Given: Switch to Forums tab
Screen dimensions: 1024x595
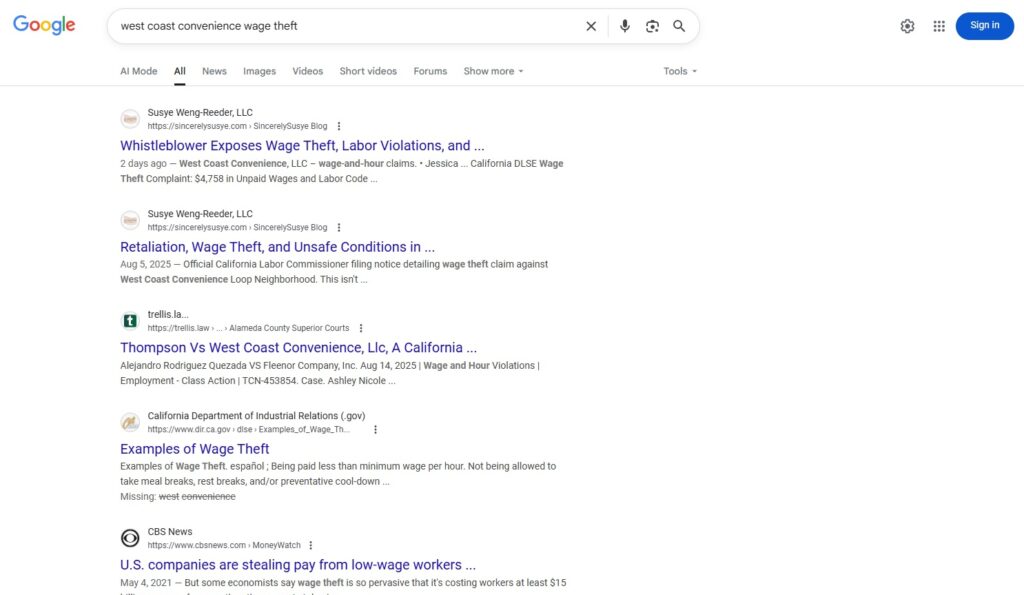Looking at the screenshot, I should [x=430, y=71].
